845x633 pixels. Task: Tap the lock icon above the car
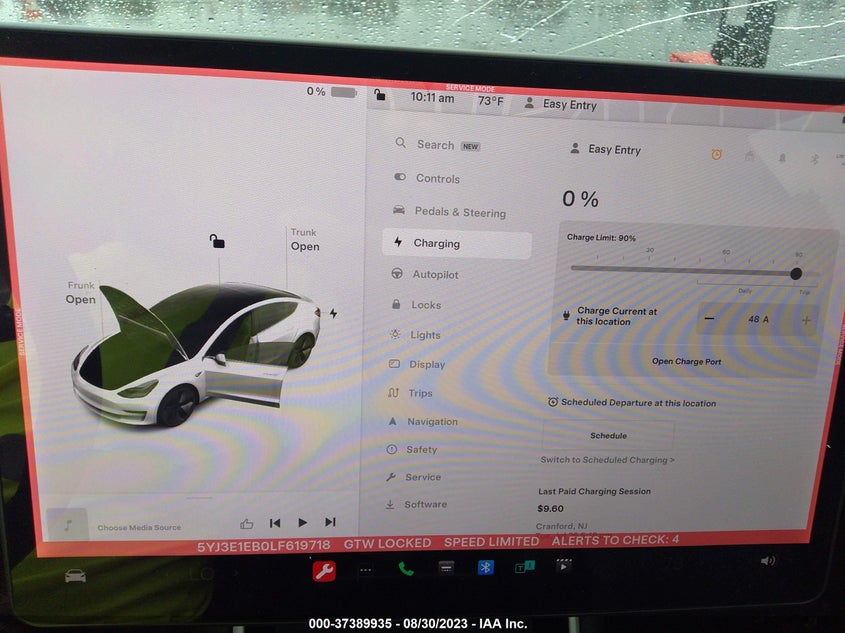coord(217,241)
